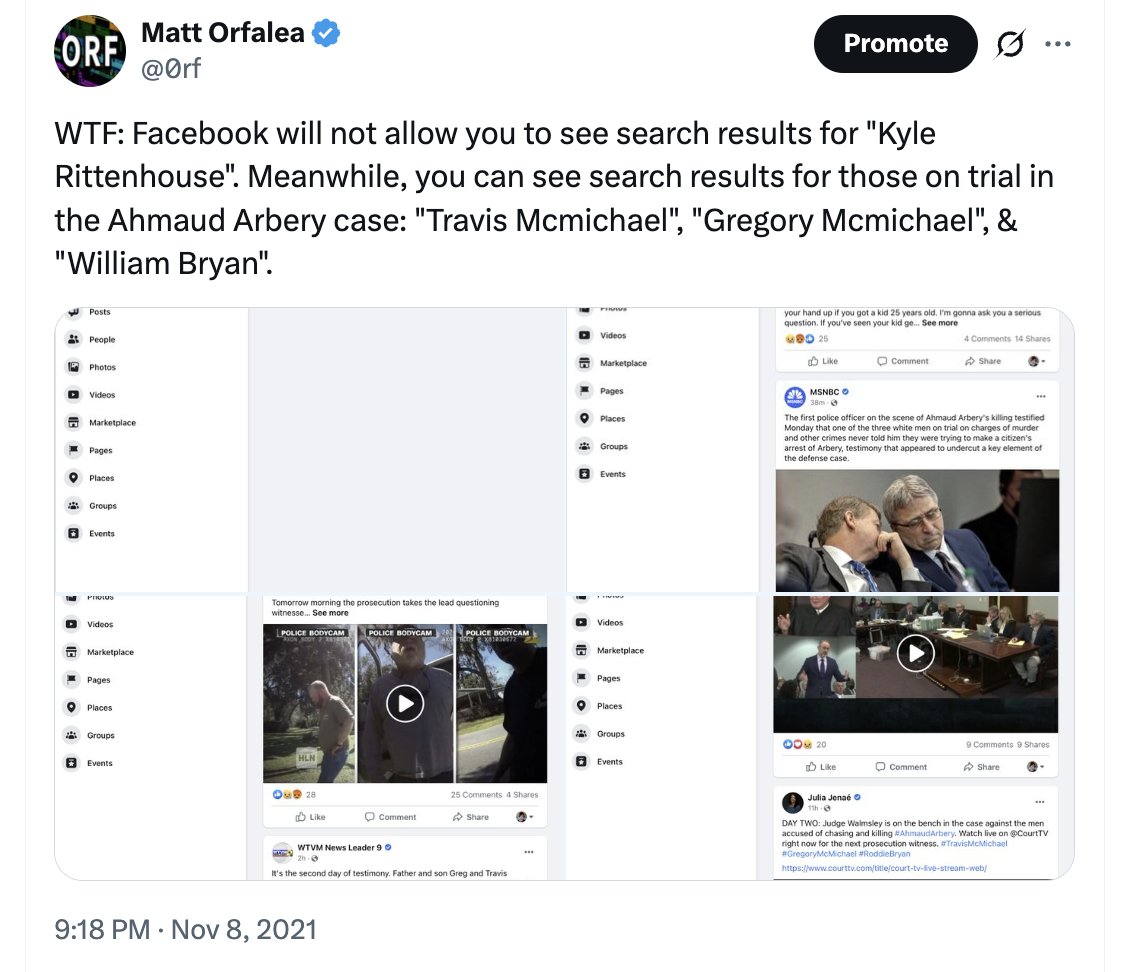
Task: Click the MSNBC page logo icon
Action: coord(795,396)
